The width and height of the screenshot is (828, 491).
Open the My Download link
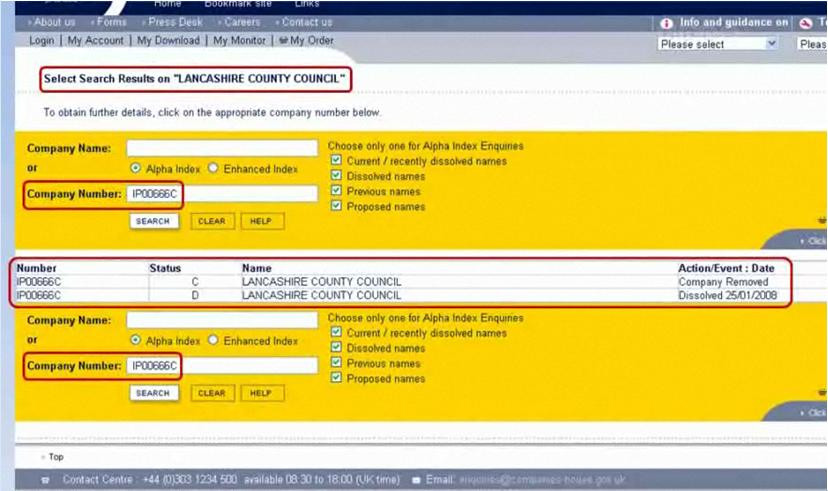[x=168, y=40]
